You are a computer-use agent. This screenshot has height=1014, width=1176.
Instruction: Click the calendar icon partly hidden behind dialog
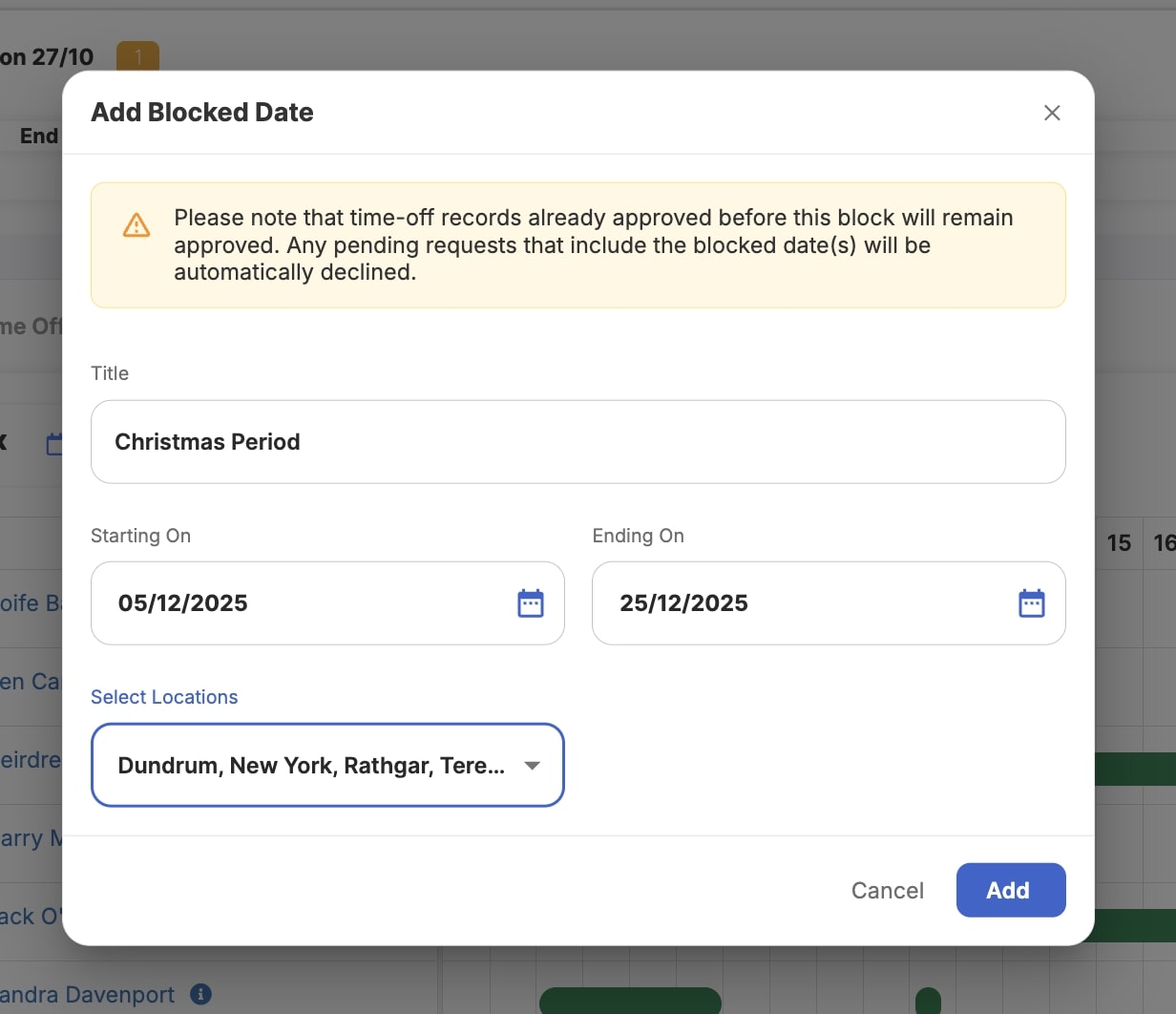pyautogui.click(x=54, y=444)
